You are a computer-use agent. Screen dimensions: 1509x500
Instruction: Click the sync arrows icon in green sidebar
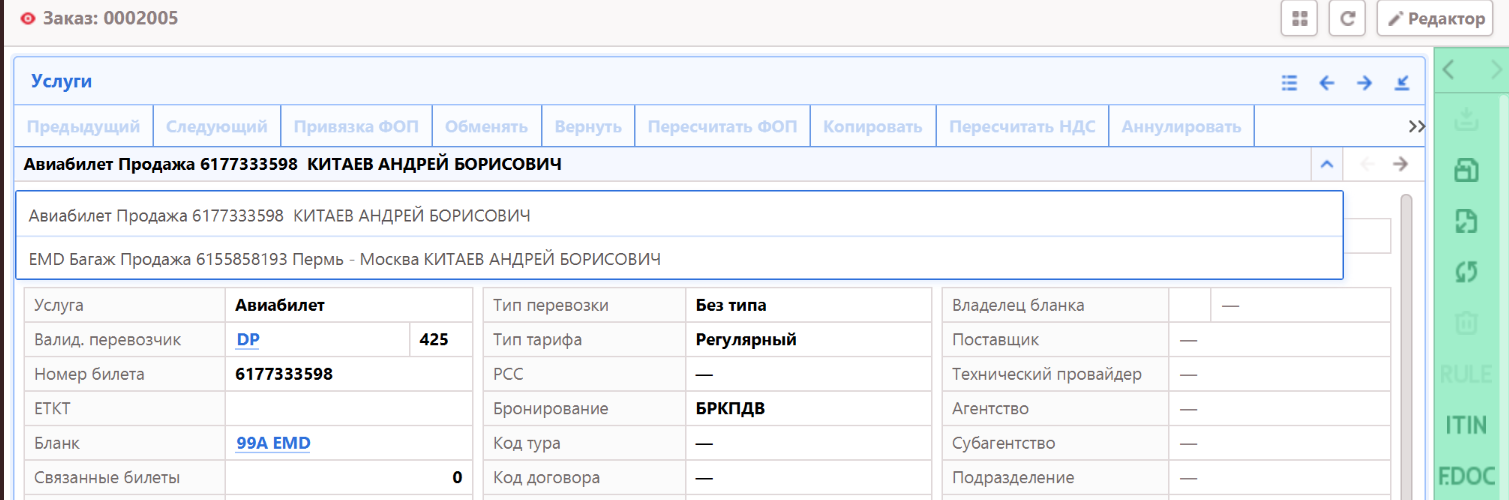point(1466,272)
